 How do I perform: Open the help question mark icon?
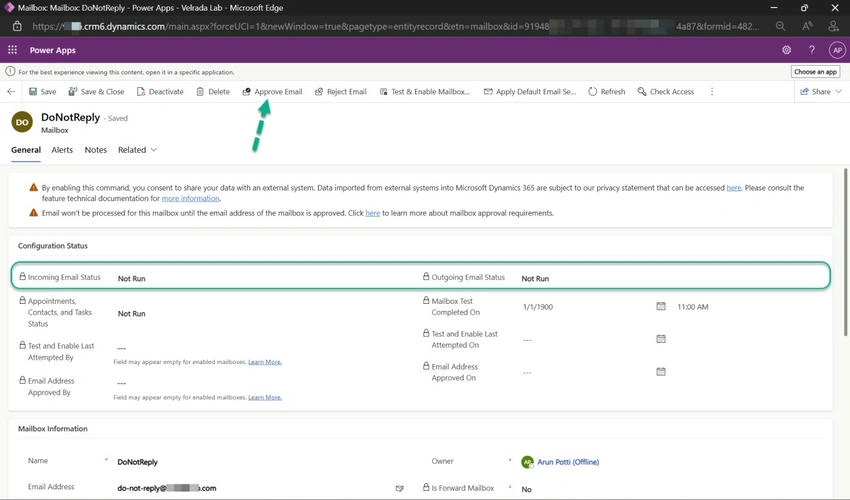click(x=812, y=50)
